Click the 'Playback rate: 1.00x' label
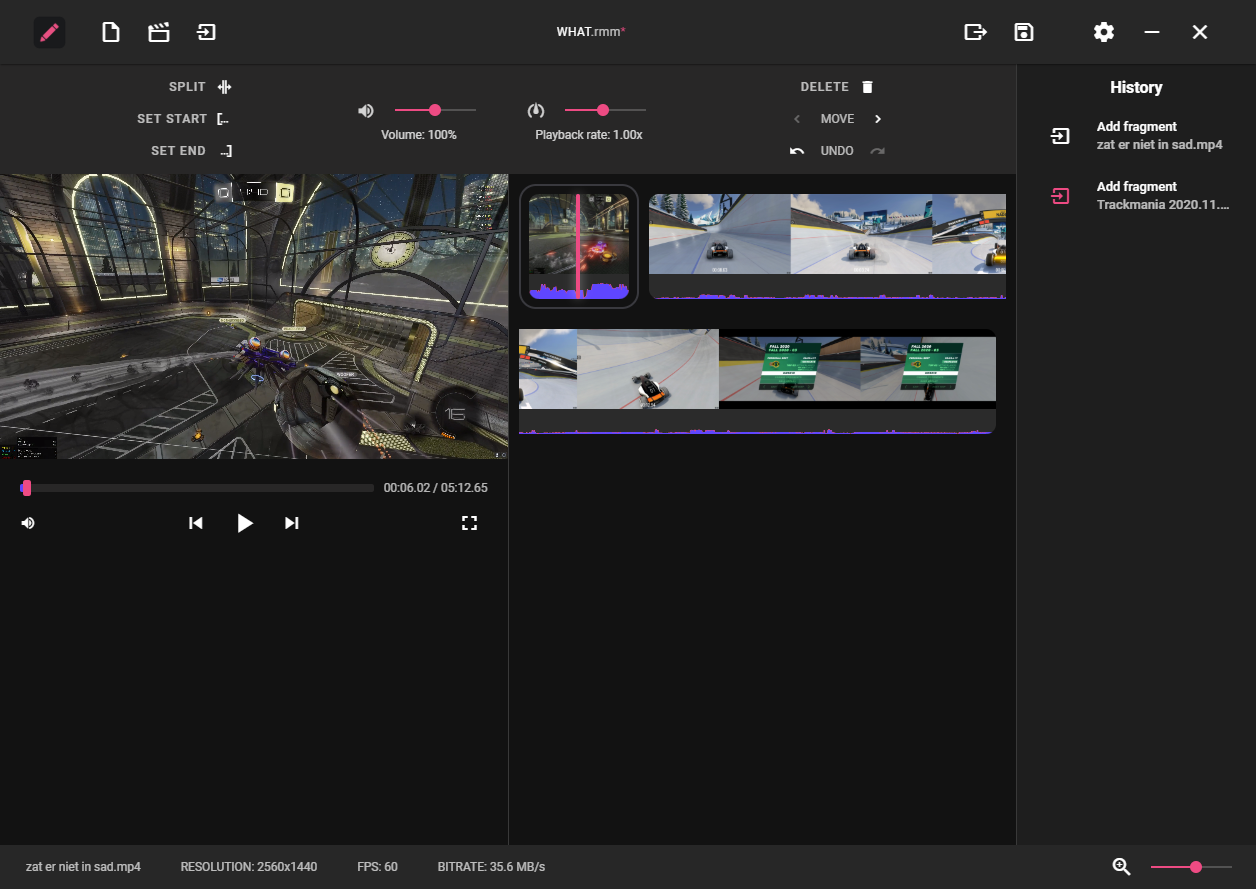Viewport: 1256px width, 889px height. coord(589,134)
